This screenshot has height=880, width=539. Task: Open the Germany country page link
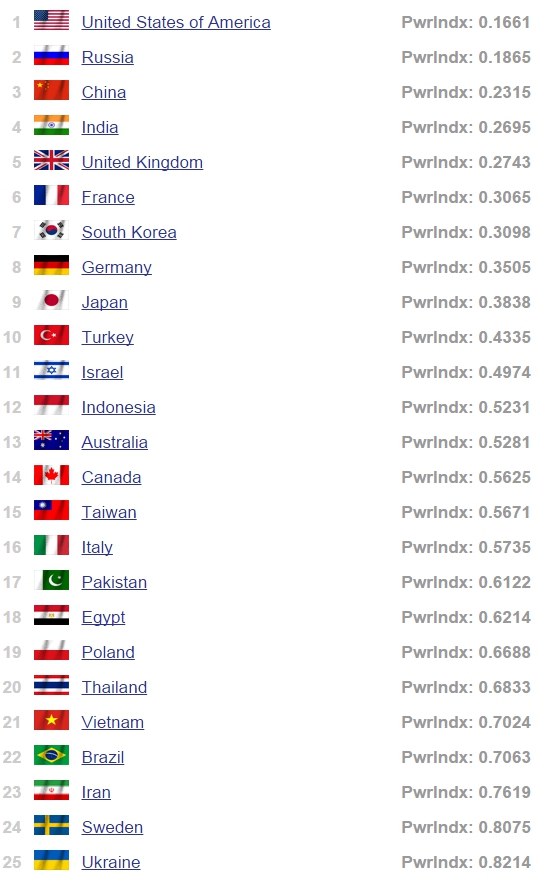point(117,268)
